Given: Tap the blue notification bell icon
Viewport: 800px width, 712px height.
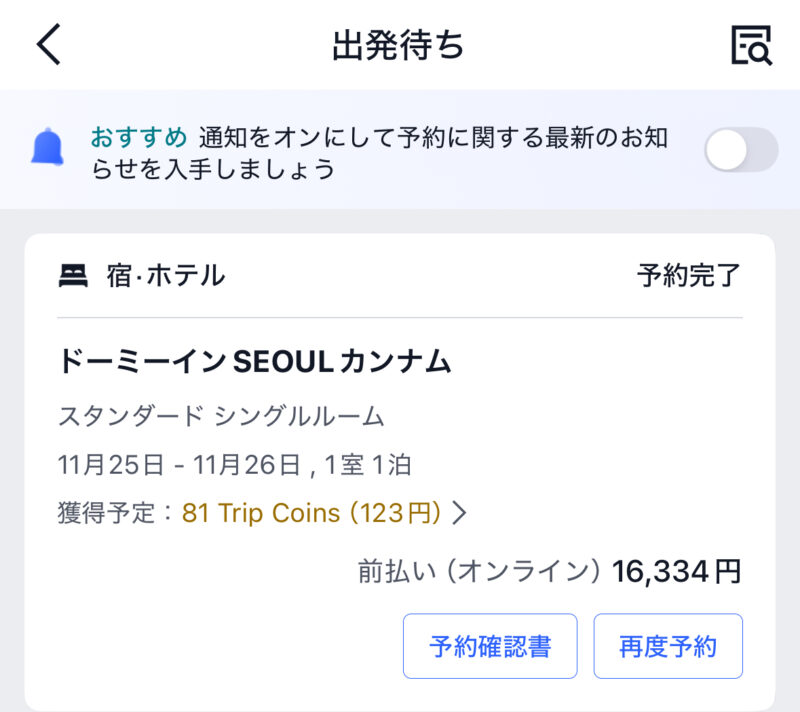Looking at the screenshot, I should click(x=47, y=149).
